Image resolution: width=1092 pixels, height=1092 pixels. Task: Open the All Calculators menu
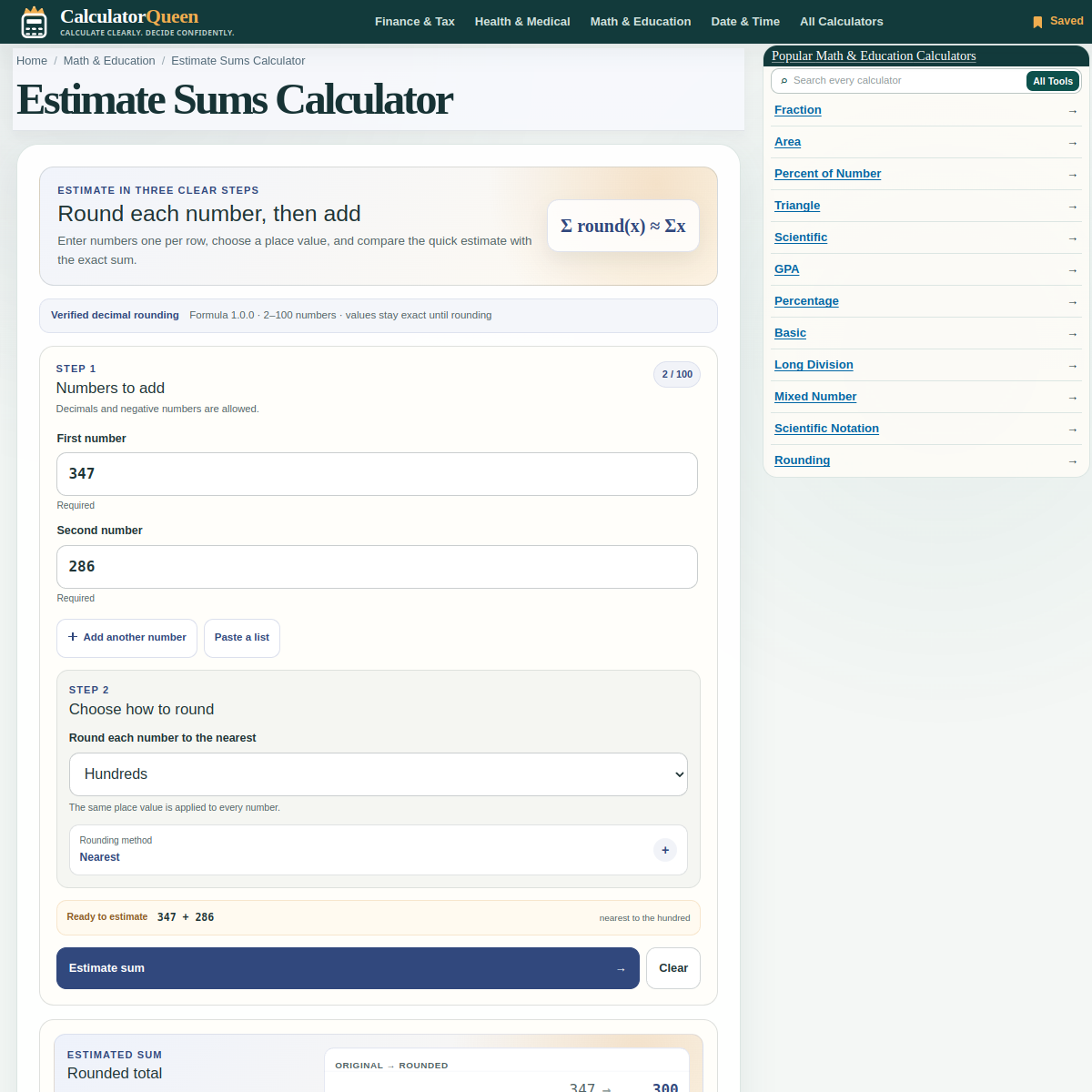[x=842, y=22]
